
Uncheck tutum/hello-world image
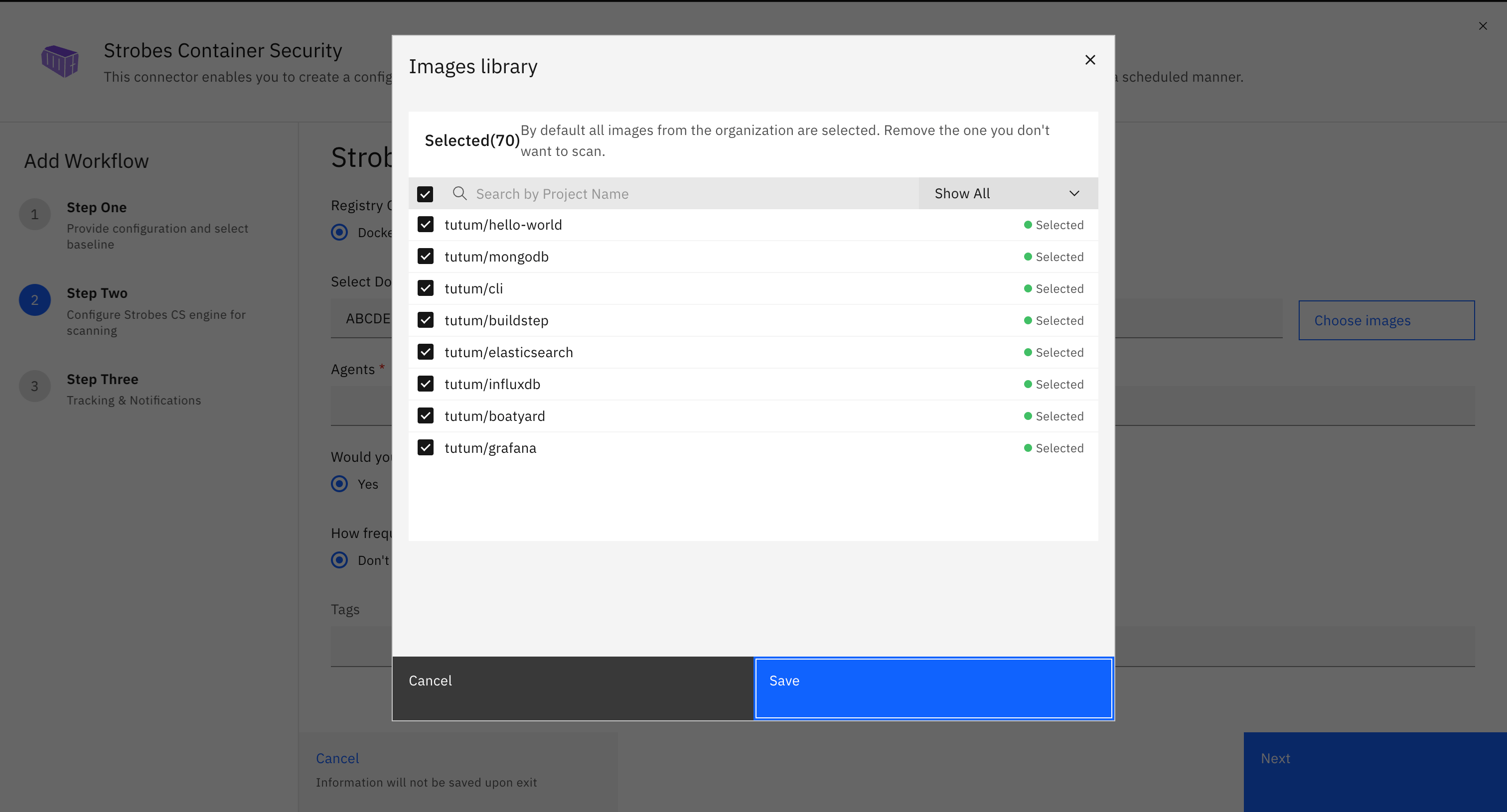click(x=425, y=225)
